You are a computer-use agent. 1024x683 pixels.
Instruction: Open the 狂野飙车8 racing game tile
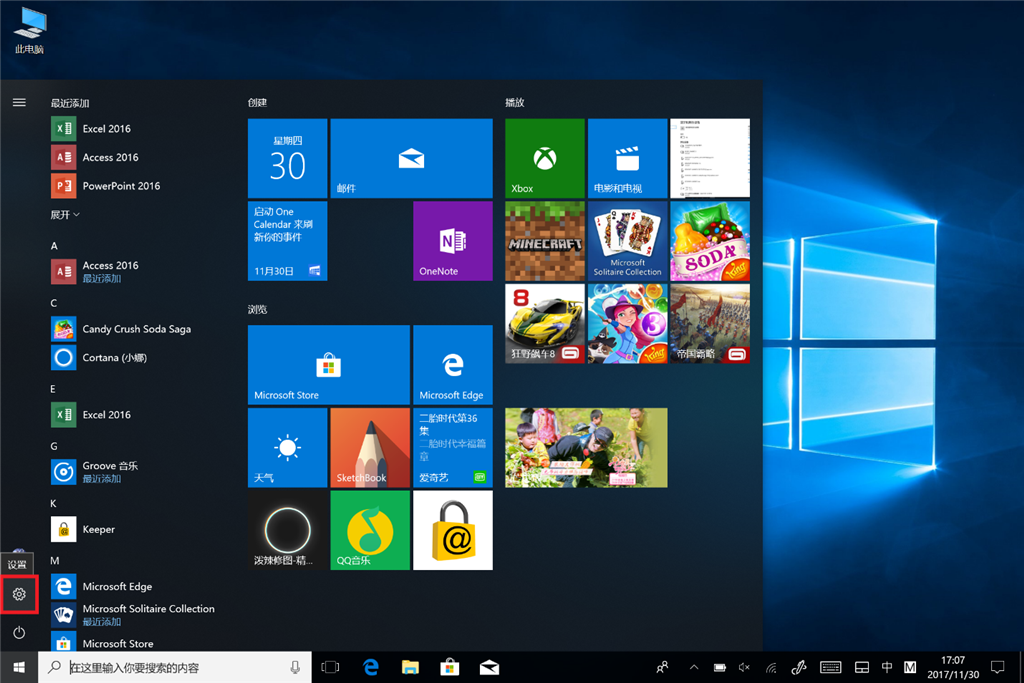tap(545, 323)
